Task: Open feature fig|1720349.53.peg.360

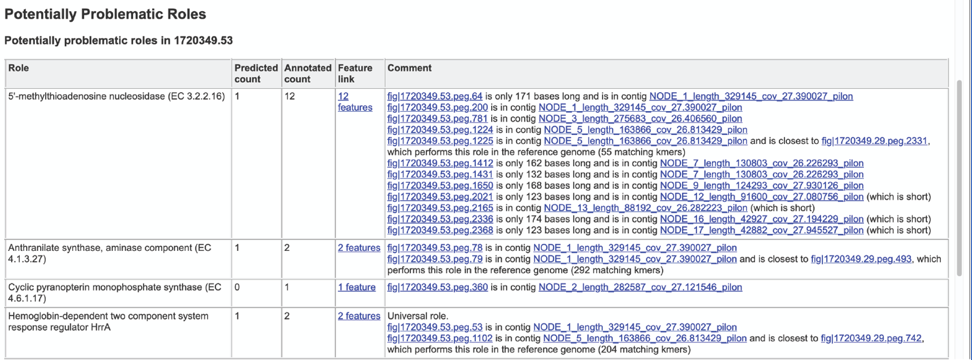Action: pos(438,288)
